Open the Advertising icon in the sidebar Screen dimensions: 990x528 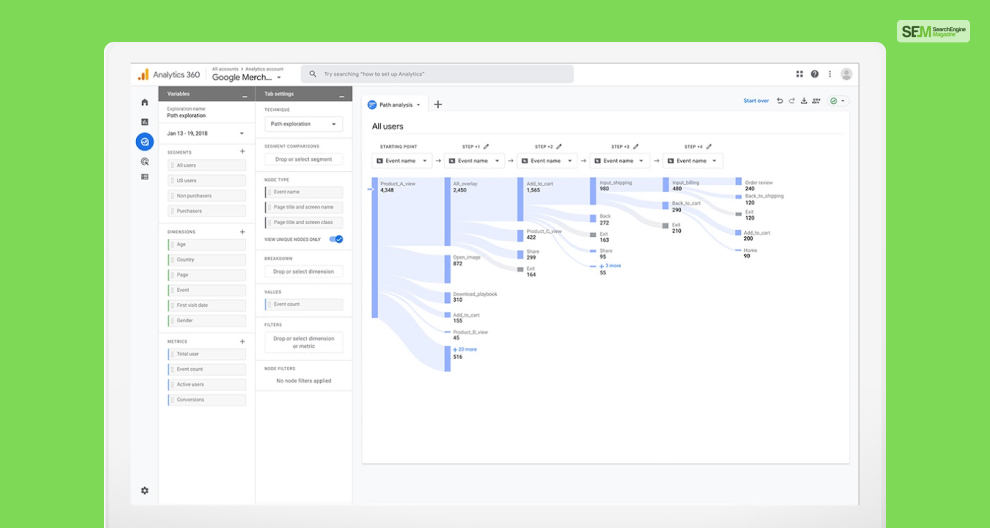145,162
